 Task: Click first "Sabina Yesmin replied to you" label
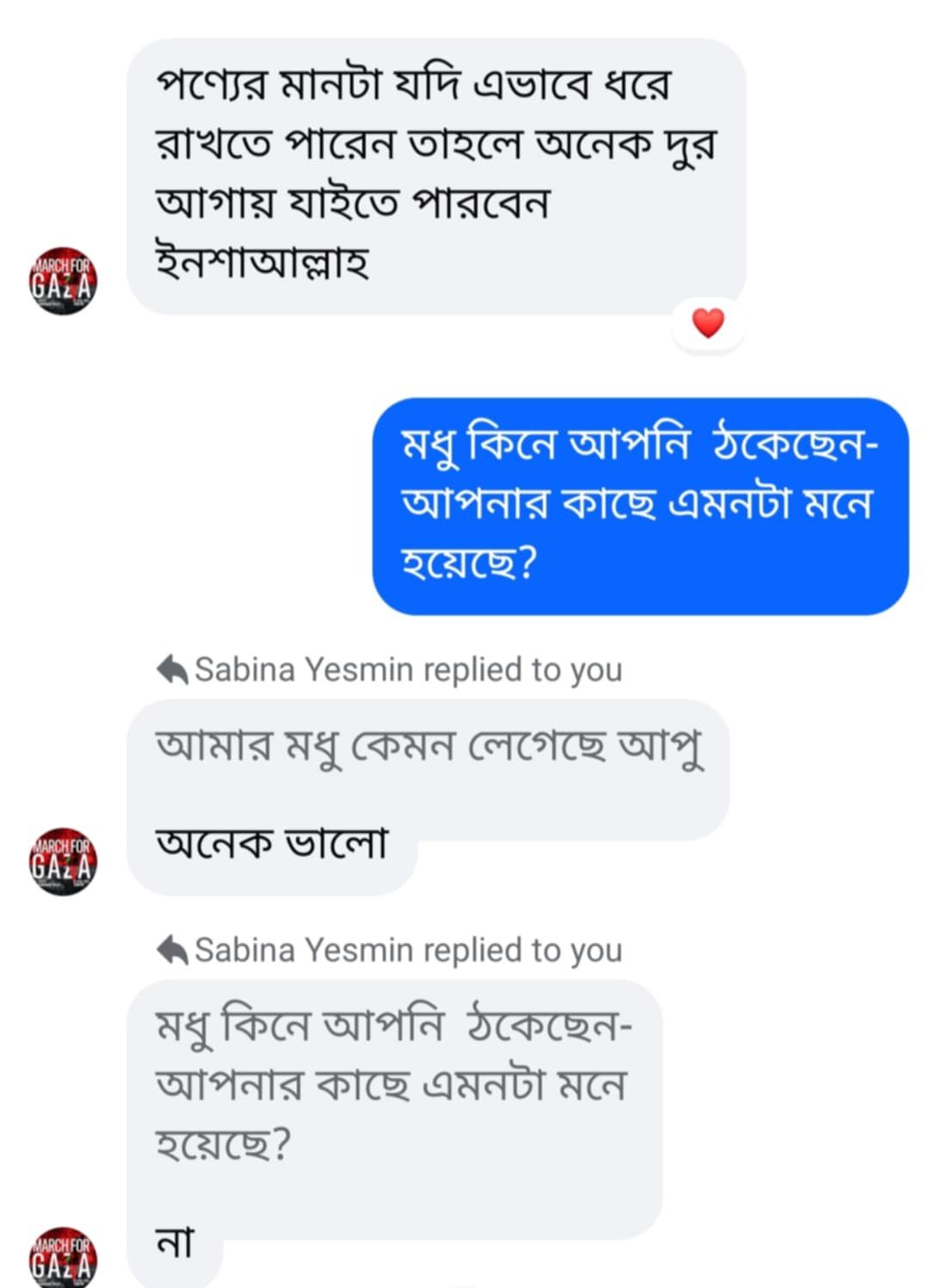[408, 669]
